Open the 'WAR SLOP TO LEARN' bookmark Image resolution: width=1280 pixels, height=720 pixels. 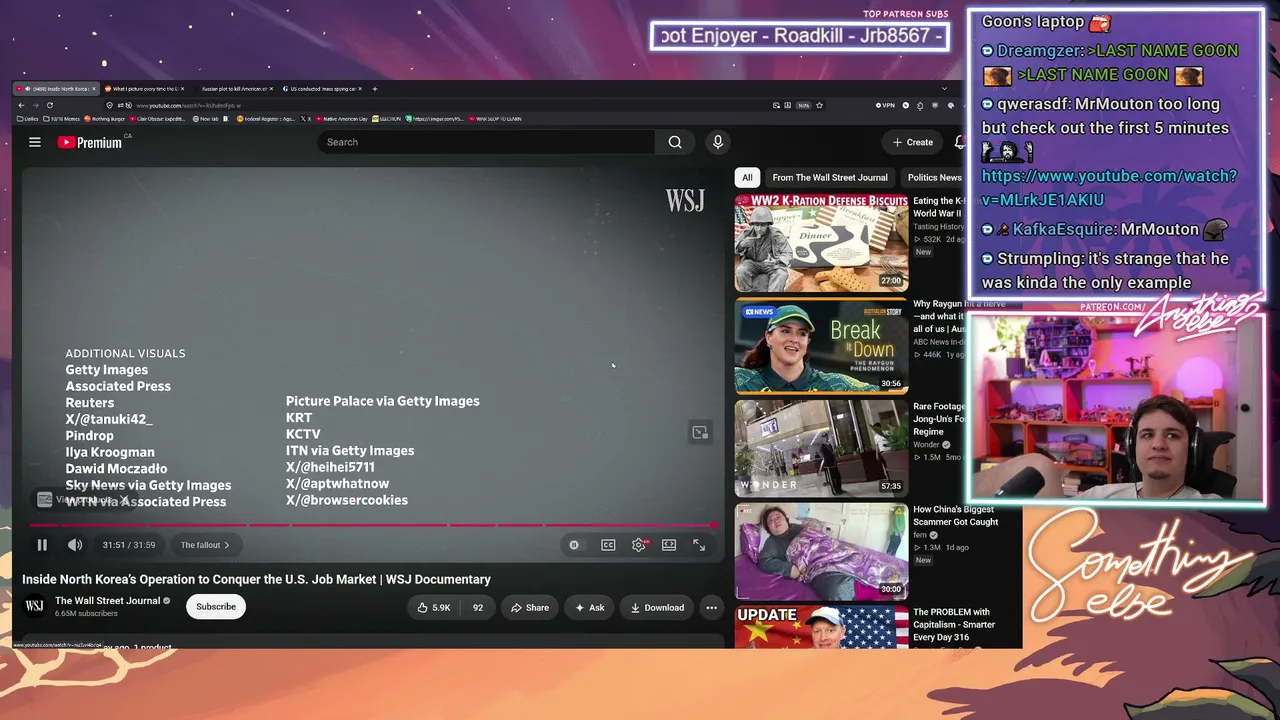click(495, 119)
